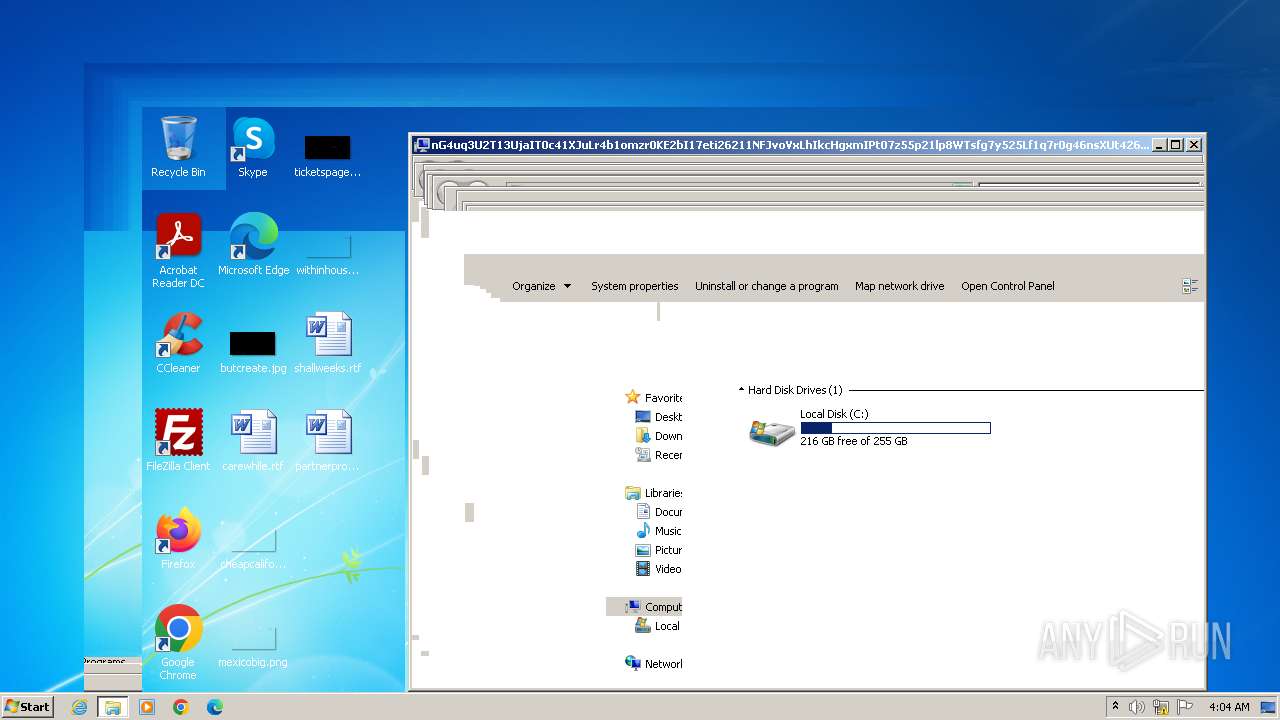Select the partnerpro document on the desktop
1280x720 pixels.
pos(327,440)
